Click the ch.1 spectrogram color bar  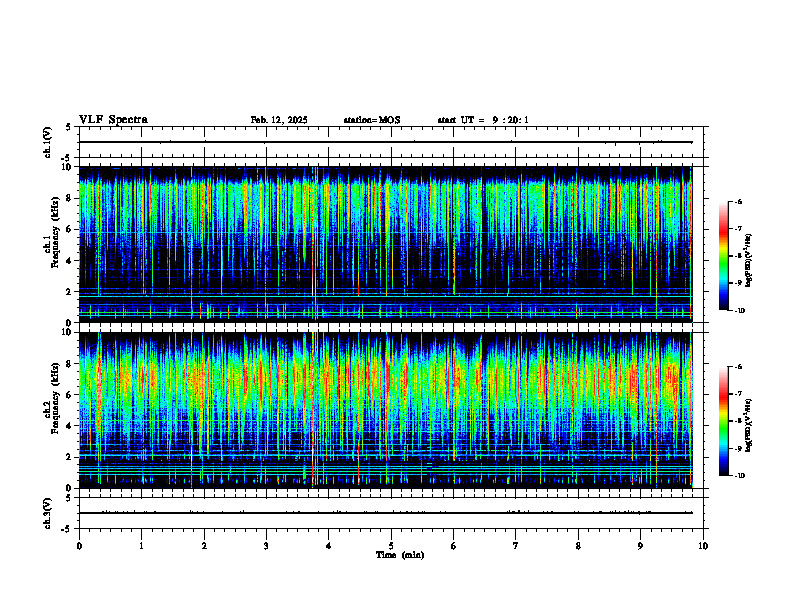(x=724, y=256)
